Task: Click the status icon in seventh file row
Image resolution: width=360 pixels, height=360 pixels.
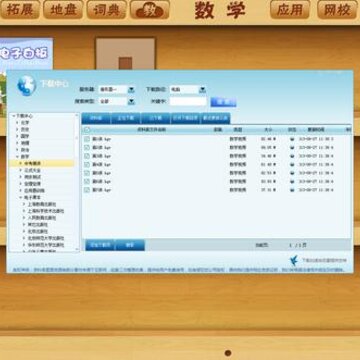Action: [x=292, y=190]
